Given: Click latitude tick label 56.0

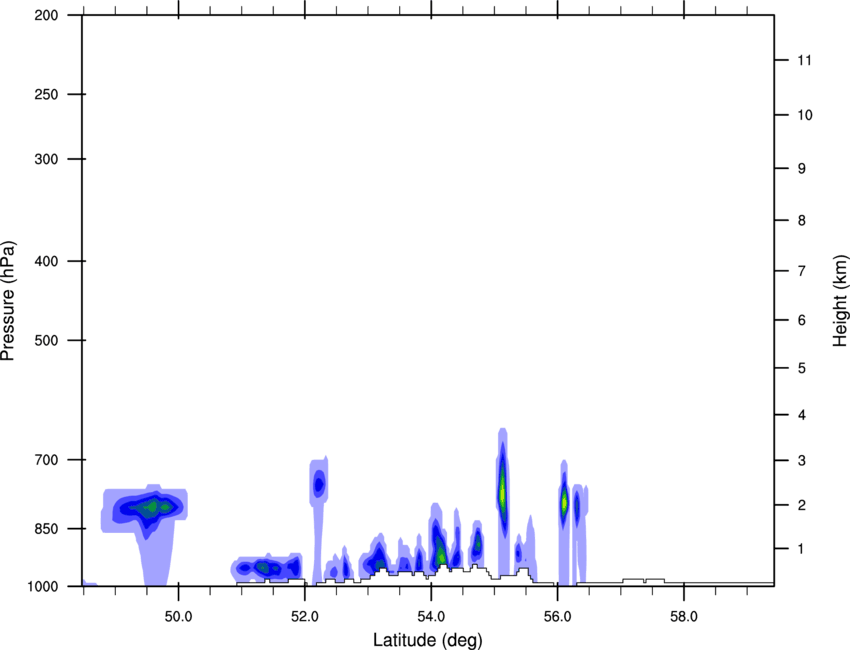Looking at the screenshot, I should (x=557, y=617).
